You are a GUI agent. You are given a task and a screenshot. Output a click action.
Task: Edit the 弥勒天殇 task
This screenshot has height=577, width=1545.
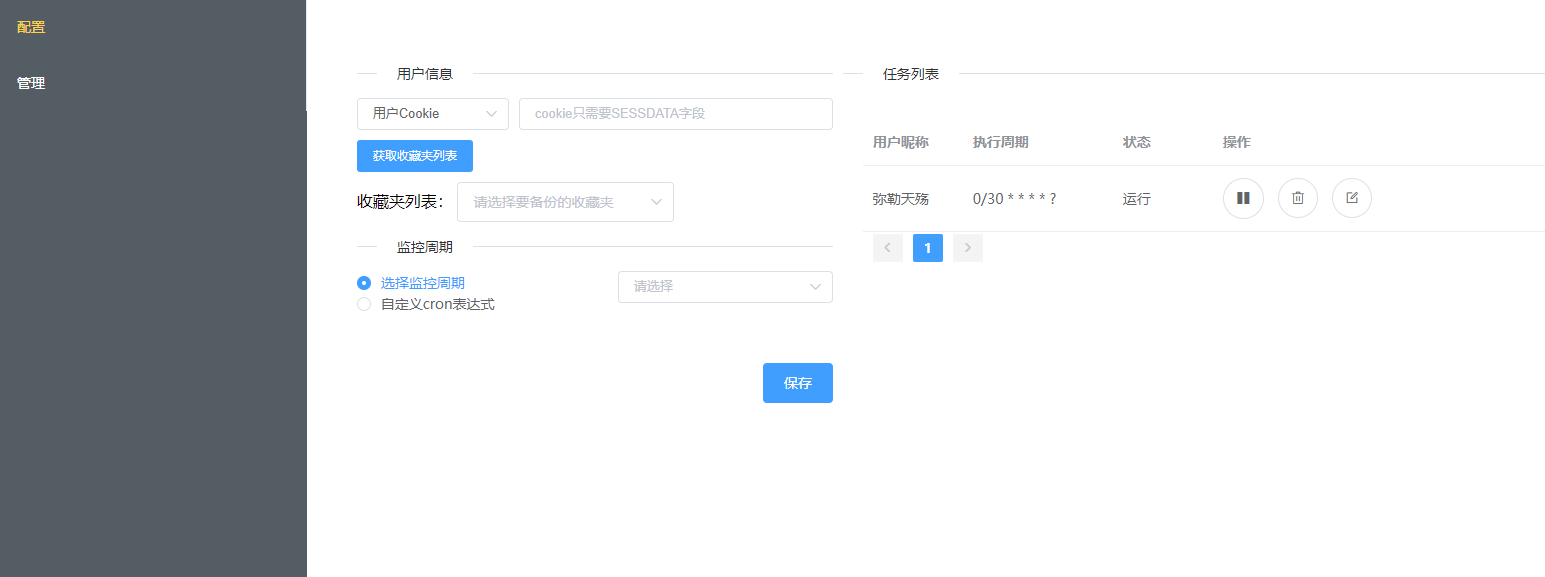pyautogui.click(x=1351, y=198)
